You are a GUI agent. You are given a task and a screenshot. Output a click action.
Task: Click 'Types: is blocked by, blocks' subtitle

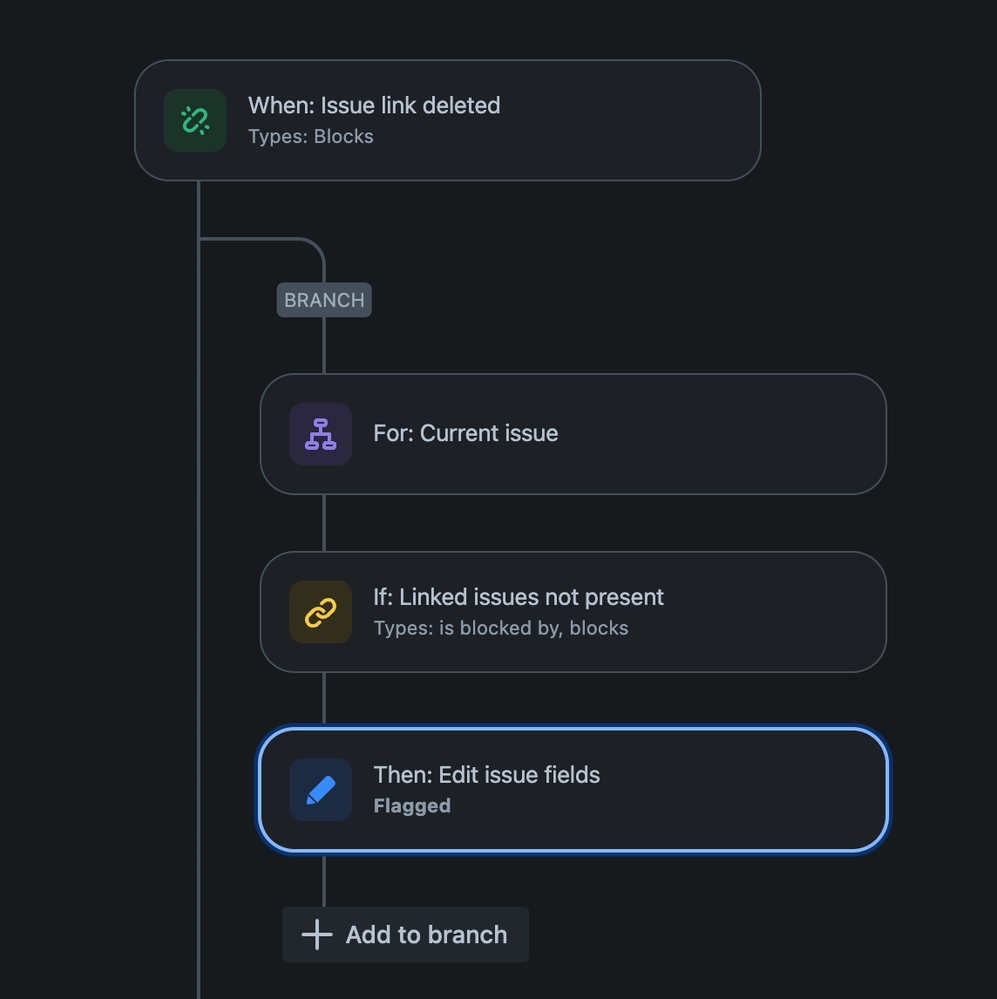point(500,629)
